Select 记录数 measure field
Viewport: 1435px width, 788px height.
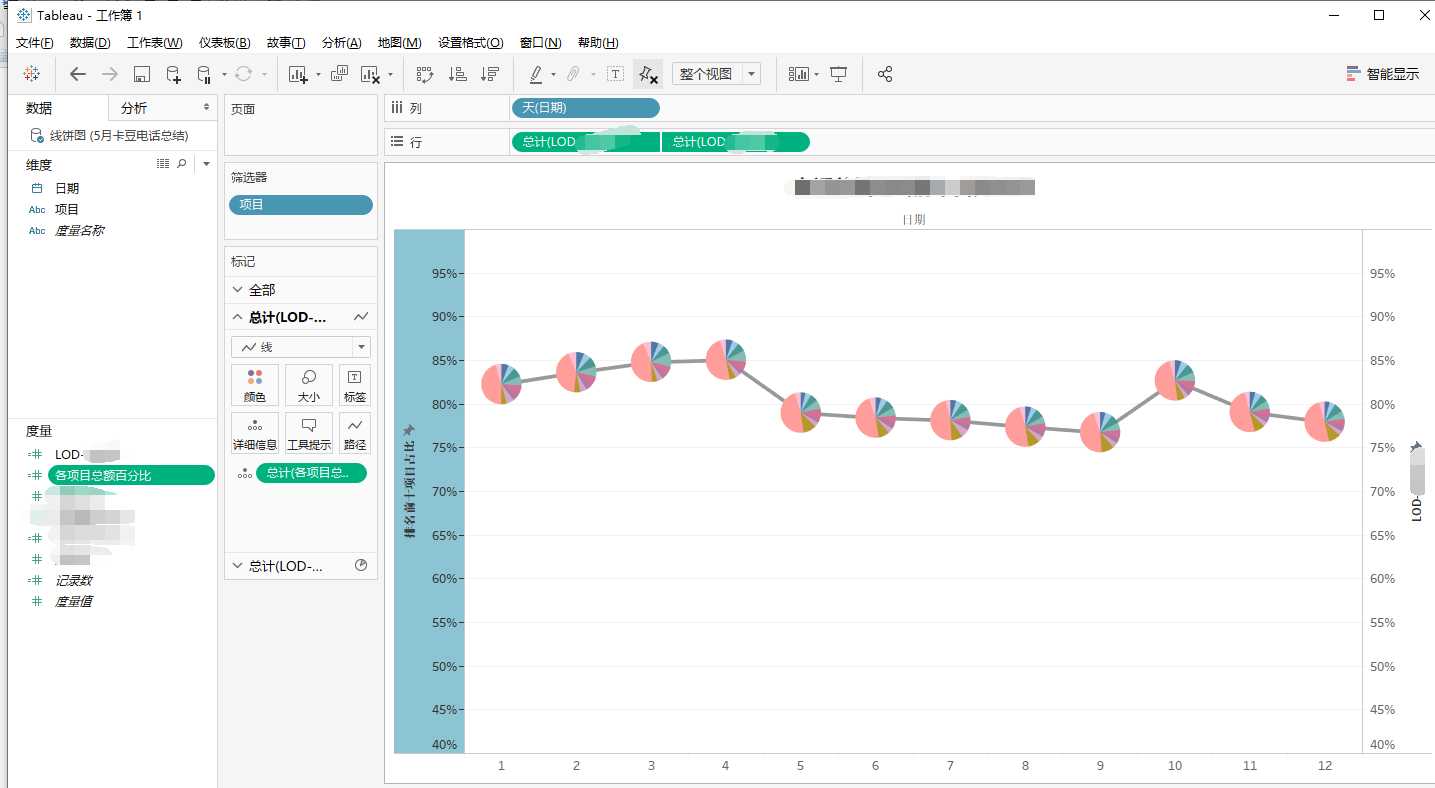[x=73, y=580]
